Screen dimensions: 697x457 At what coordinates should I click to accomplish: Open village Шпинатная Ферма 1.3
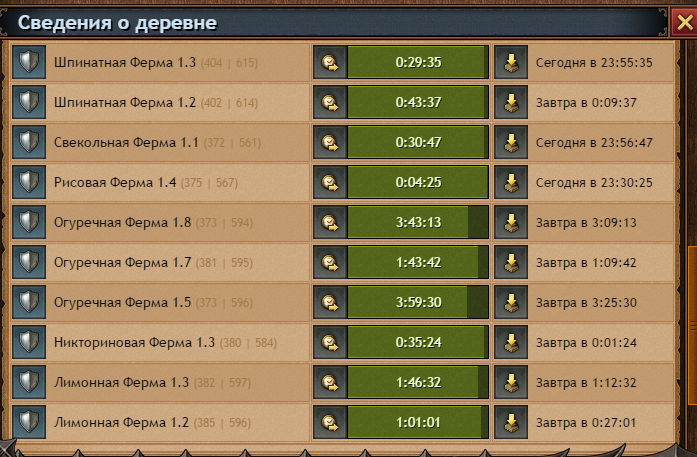click(125, 62)
